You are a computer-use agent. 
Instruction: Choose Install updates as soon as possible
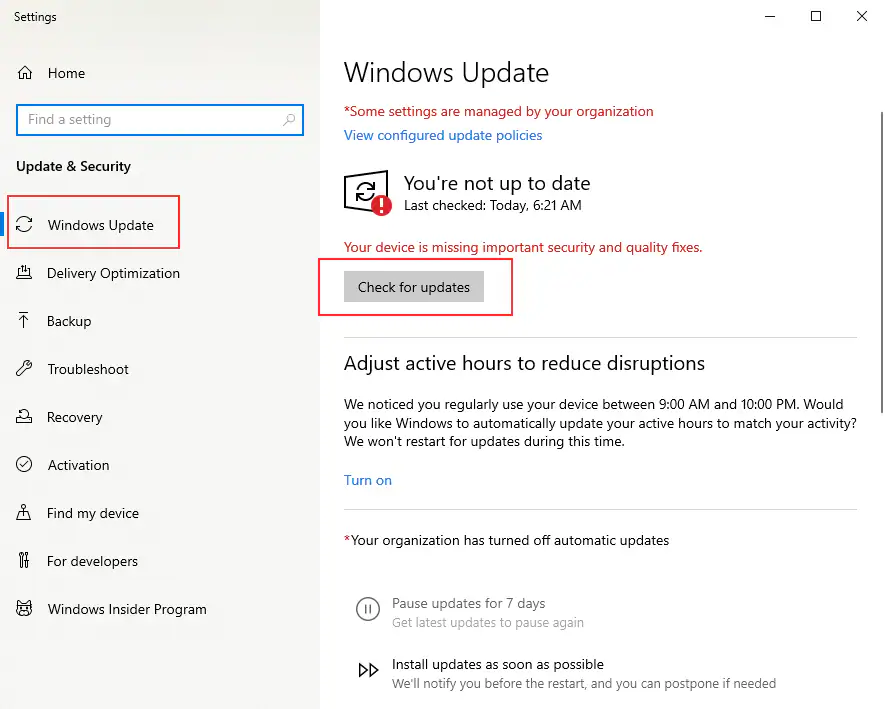pos(498,664)
